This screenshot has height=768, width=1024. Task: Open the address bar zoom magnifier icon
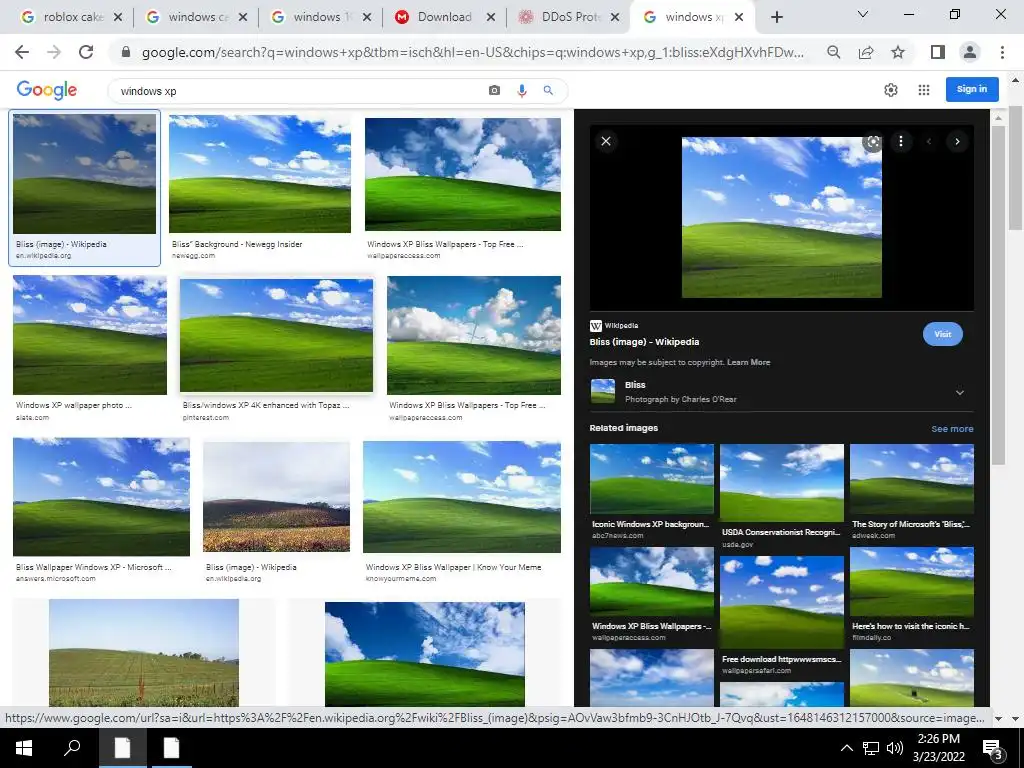click(833, 52)
